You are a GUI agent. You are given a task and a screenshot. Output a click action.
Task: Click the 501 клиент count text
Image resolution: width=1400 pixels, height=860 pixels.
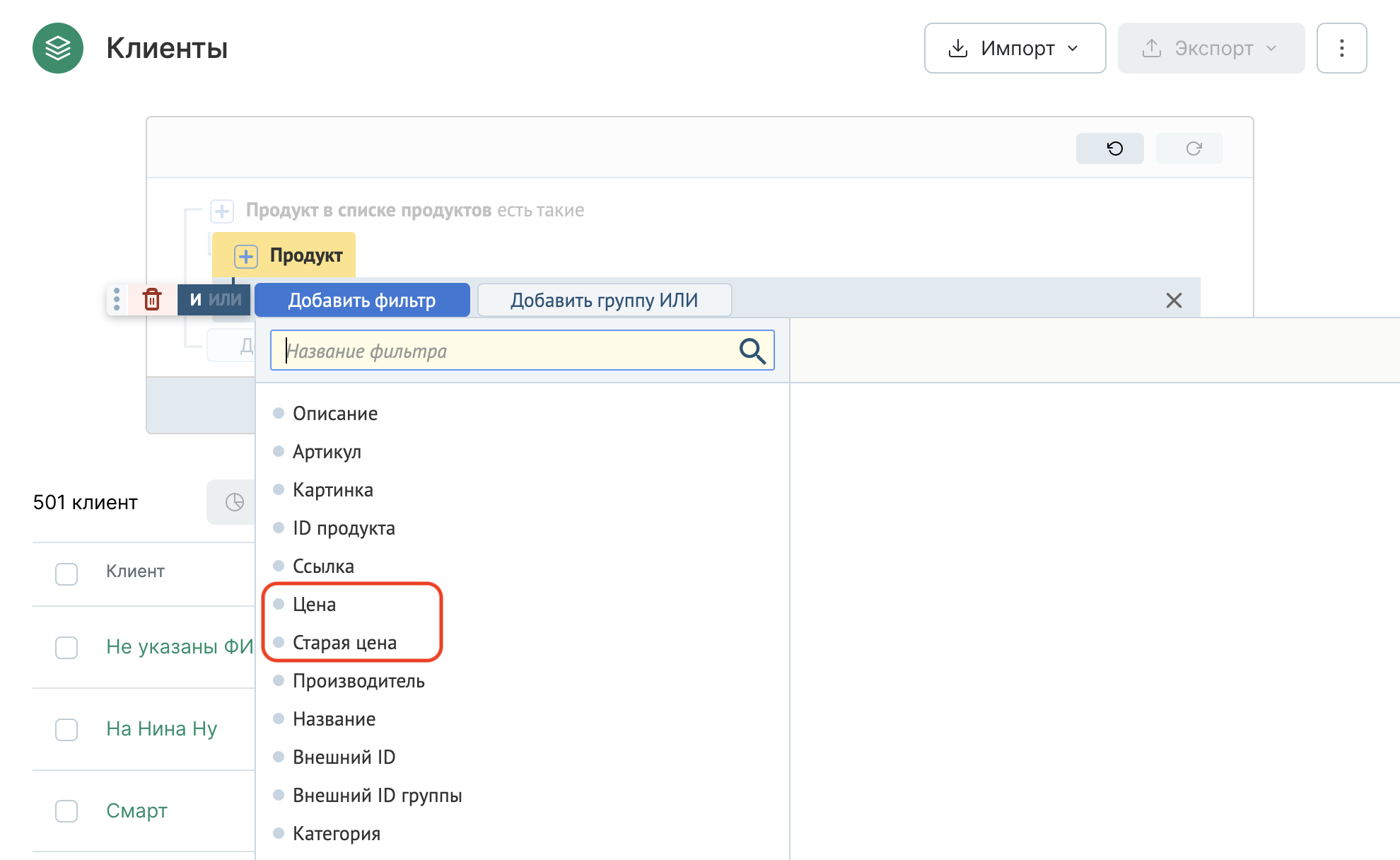click(86, 502)
